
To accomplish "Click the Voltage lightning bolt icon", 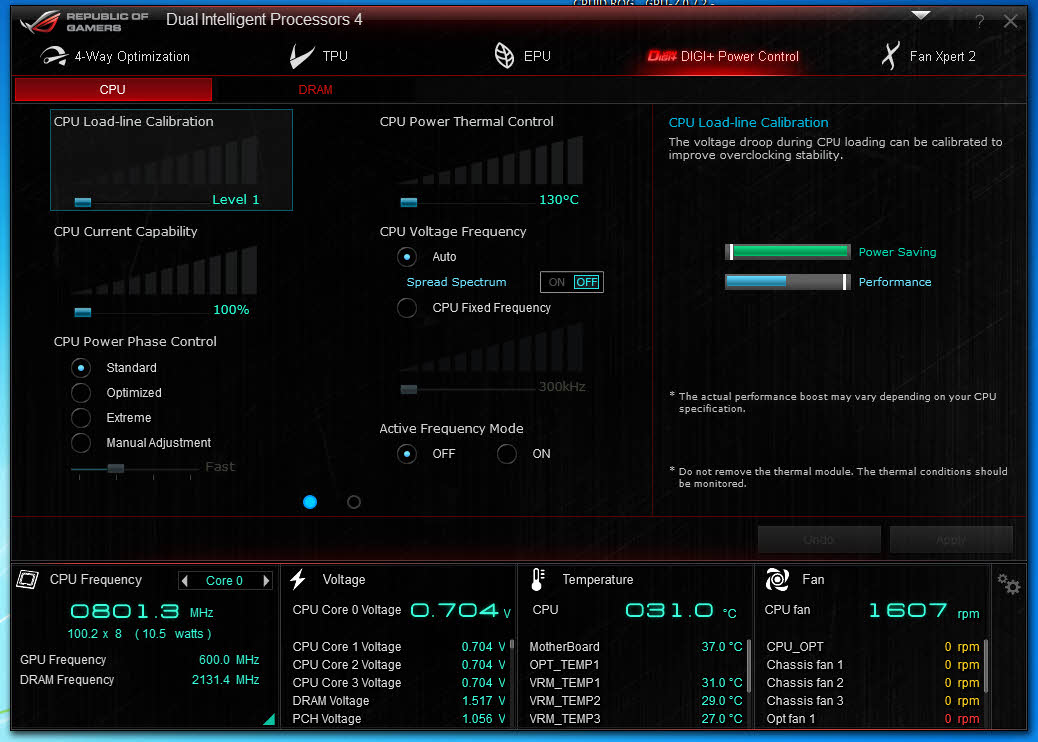I will click(x=298, y=580).
